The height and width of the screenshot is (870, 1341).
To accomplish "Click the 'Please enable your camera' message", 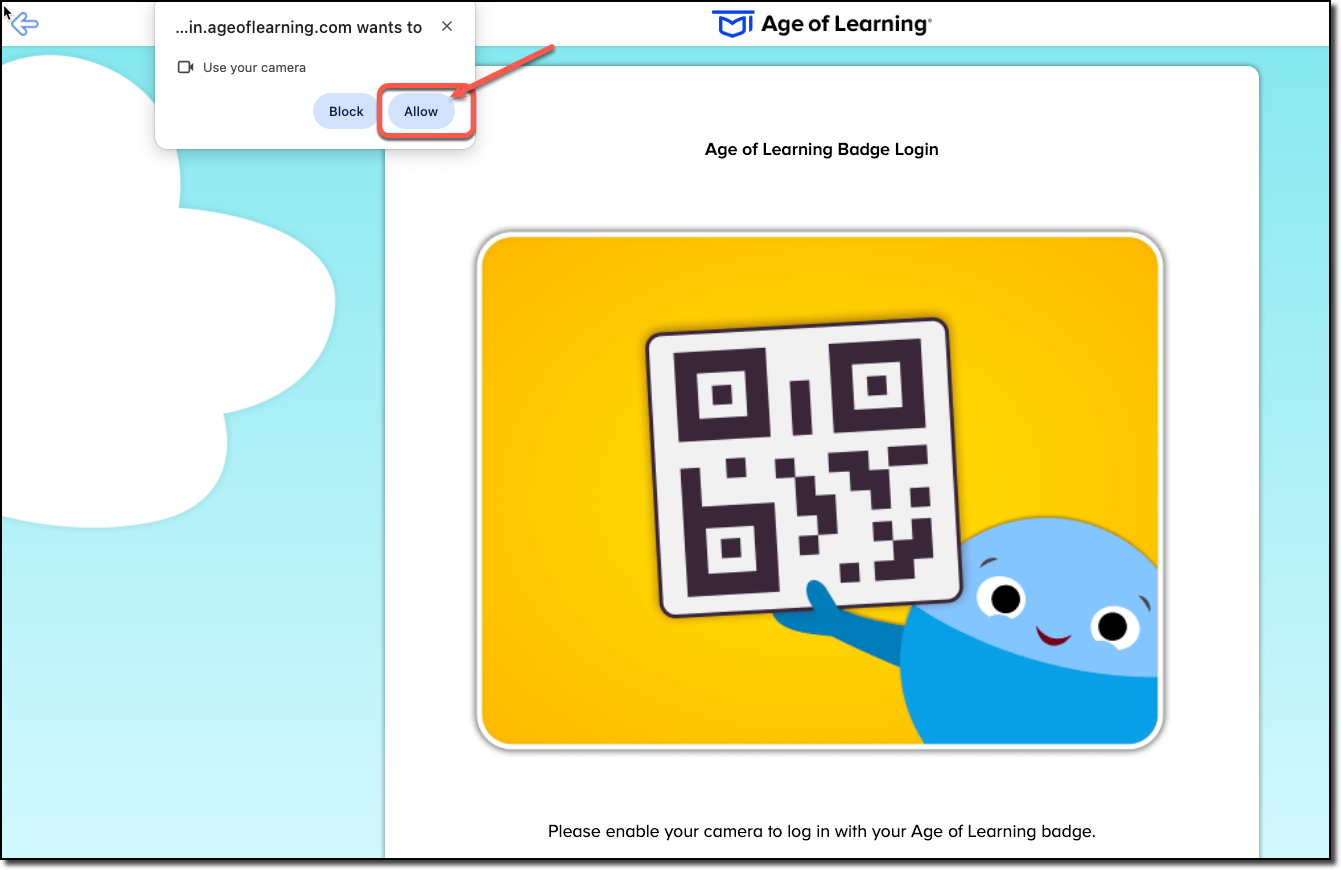I will [822, 831].
